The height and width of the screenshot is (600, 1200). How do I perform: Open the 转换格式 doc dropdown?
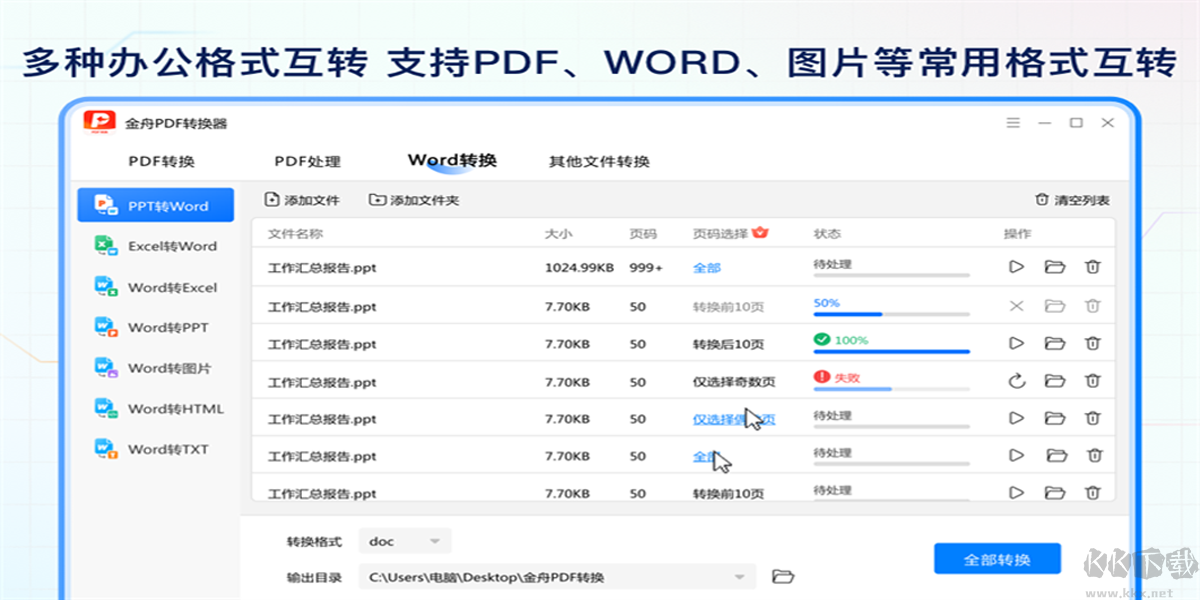[x=405, y=540]
